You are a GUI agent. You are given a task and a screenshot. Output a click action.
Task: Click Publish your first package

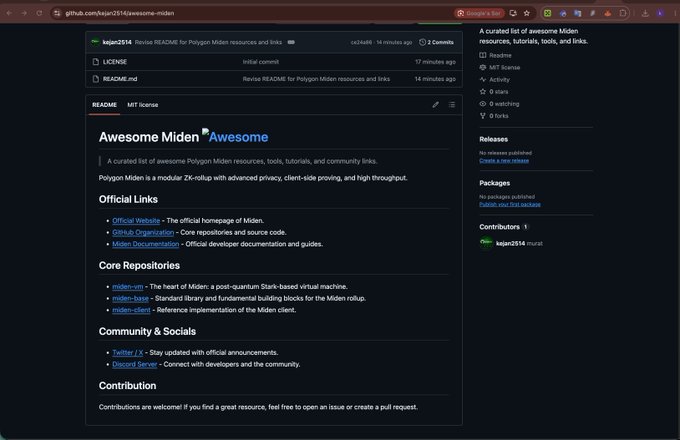510,204
